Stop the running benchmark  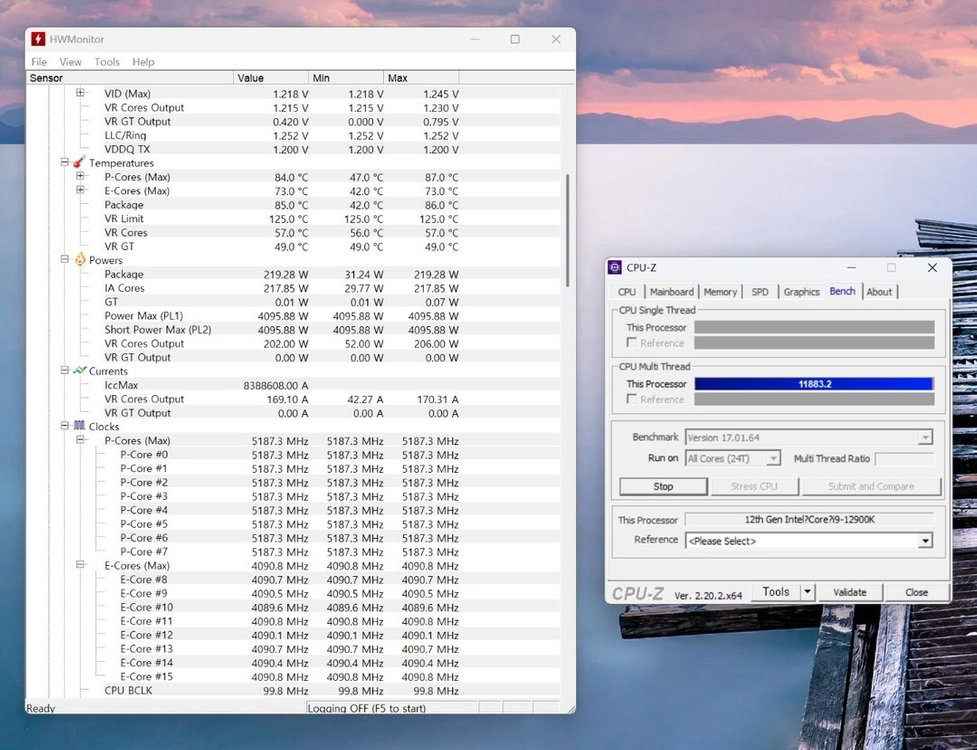pos(663,487)
